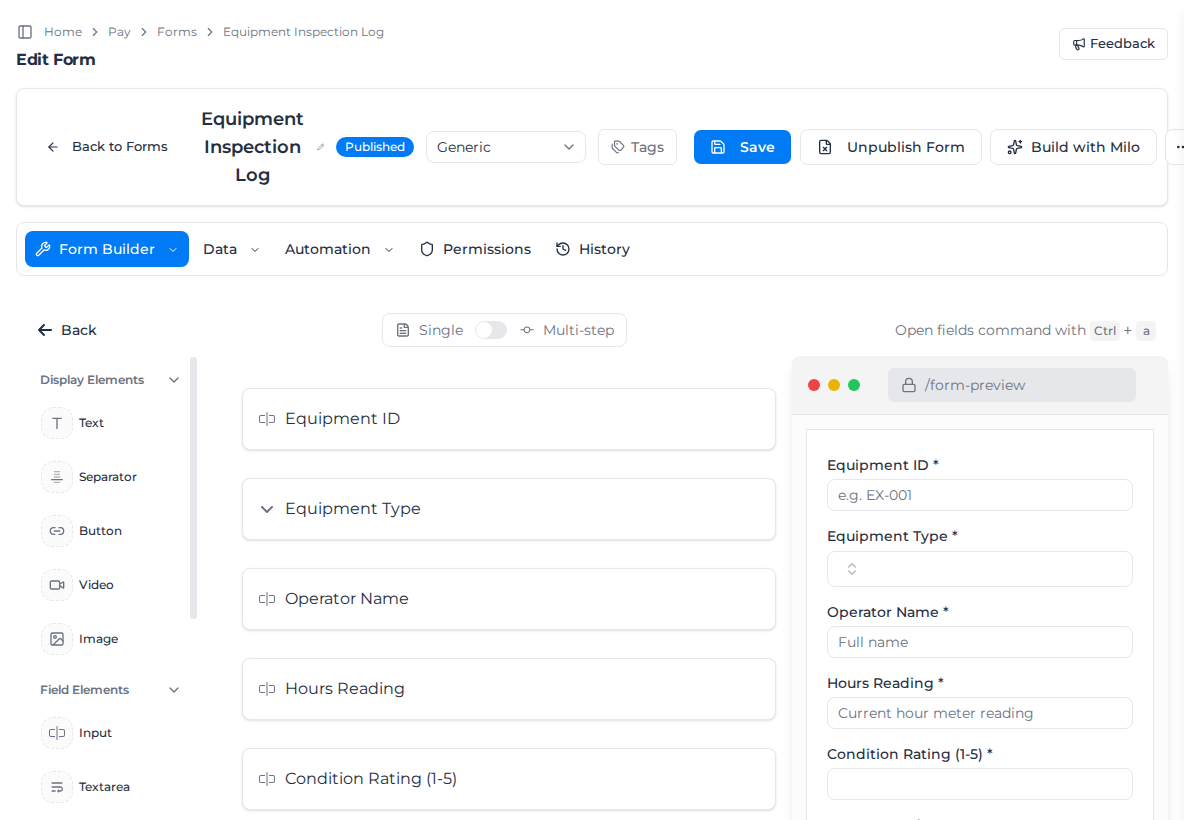Image resolution: width=1184 pixels, height=820 pixels.
Task: Select the Form Builder tab
Action: coord(106,249)
